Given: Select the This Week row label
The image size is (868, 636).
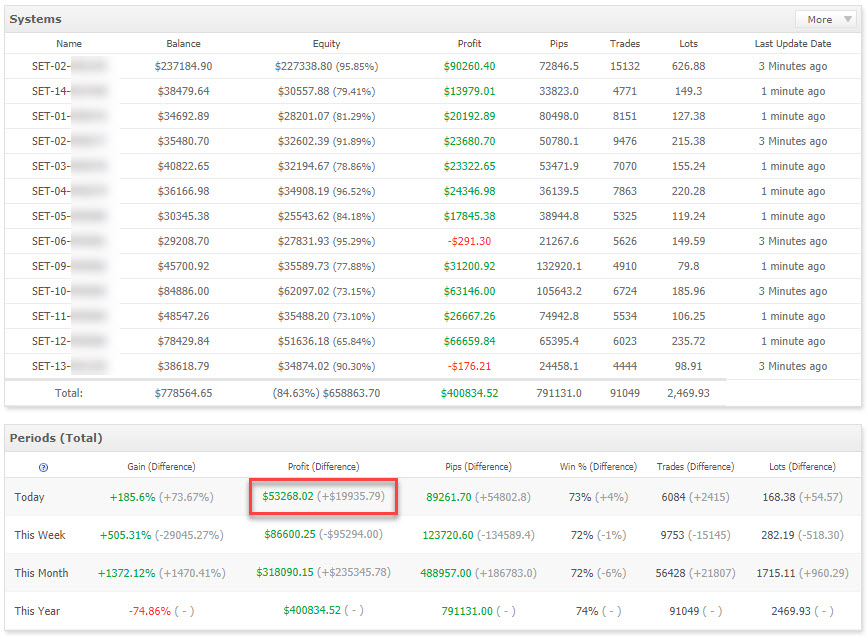Looking at the screenshot, I should [x=40, y=535].
